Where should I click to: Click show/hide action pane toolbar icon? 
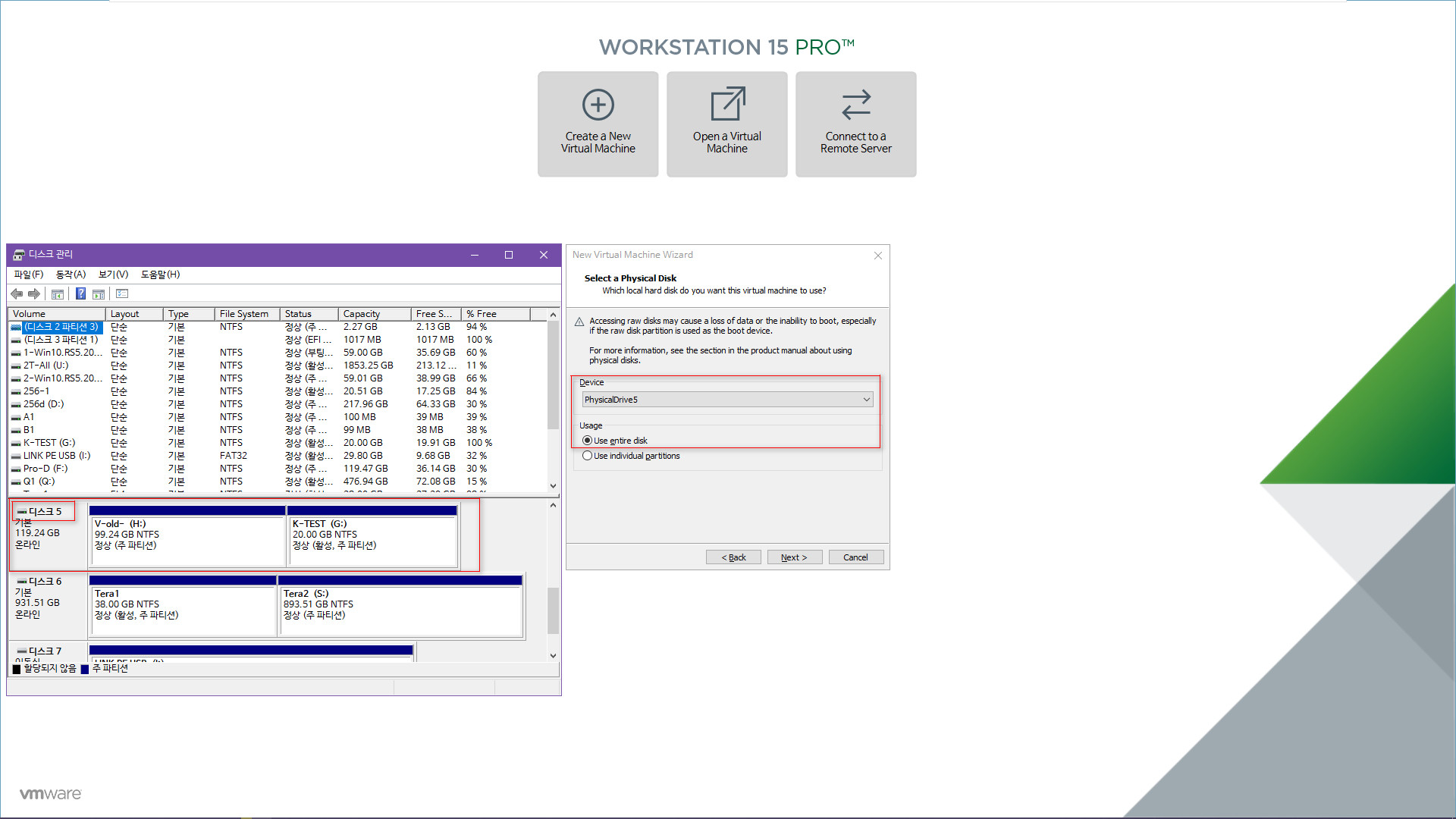click(99, 294)
